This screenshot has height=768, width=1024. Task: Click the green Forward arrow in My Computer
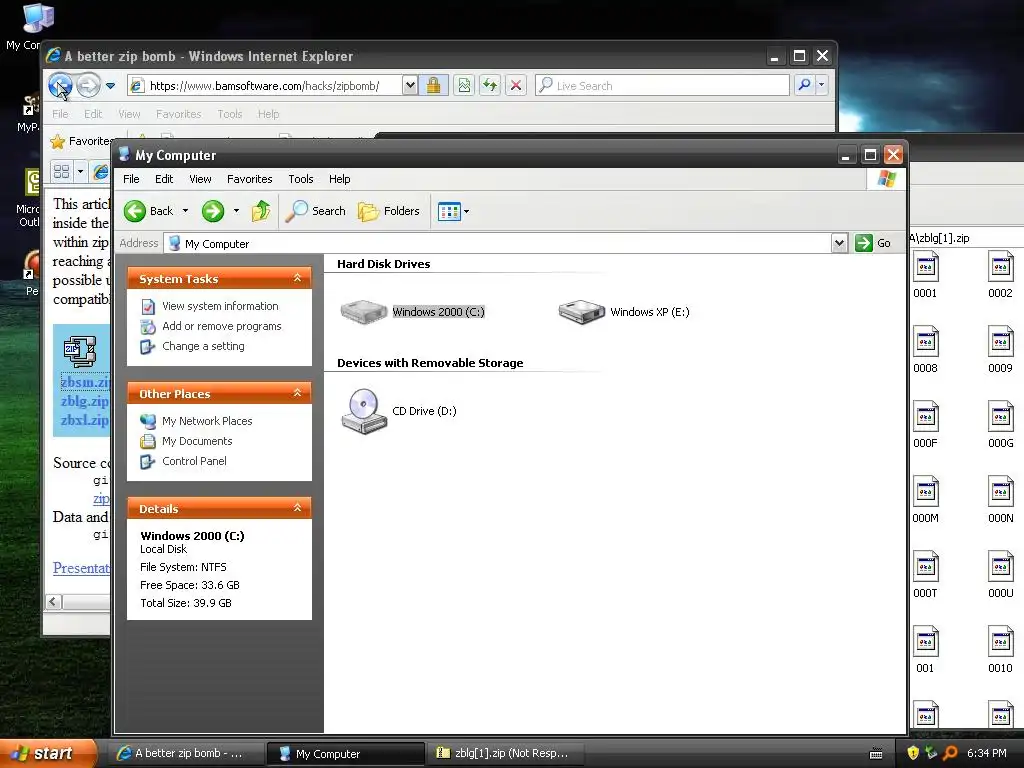click(x=213, y=211)
